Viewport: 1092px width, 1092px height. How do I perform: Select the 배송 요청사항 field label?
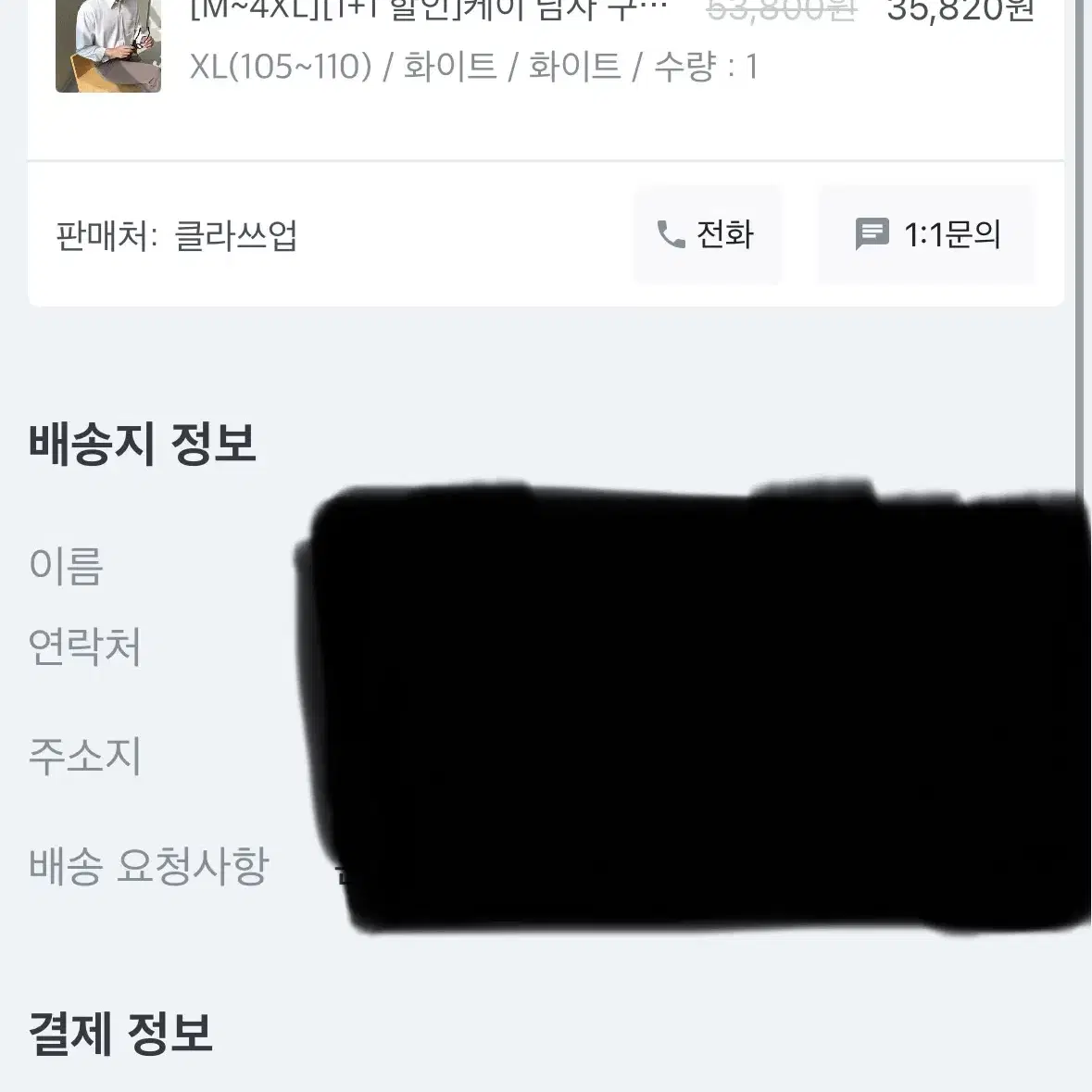pos(148,866)
